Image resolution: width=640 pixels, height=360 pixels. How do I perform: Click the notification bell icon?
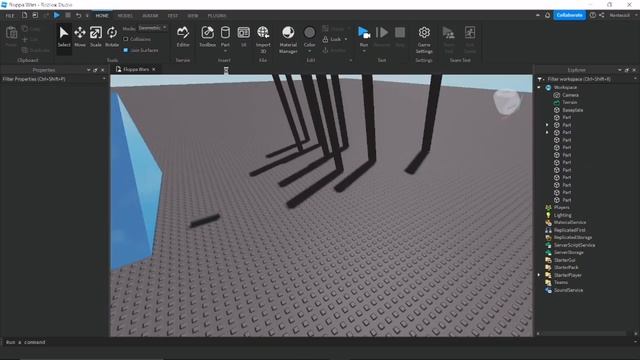(548, 15)
